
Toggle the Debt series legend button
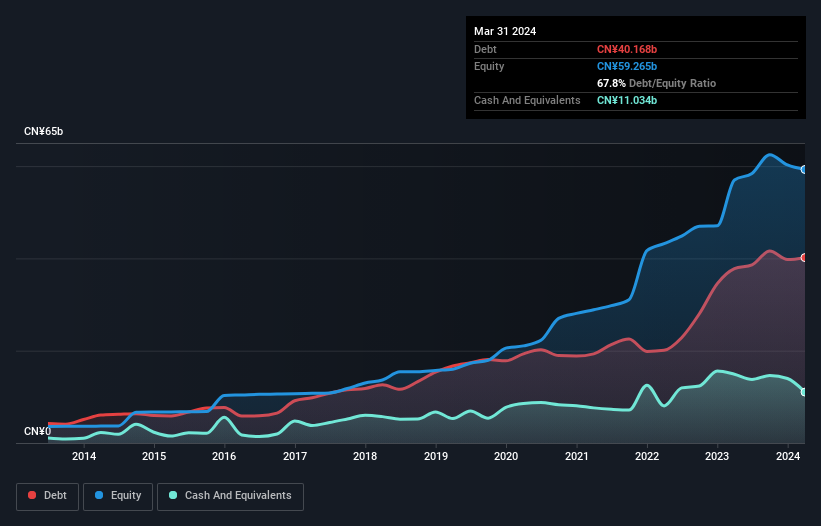(x=48, y=496)
